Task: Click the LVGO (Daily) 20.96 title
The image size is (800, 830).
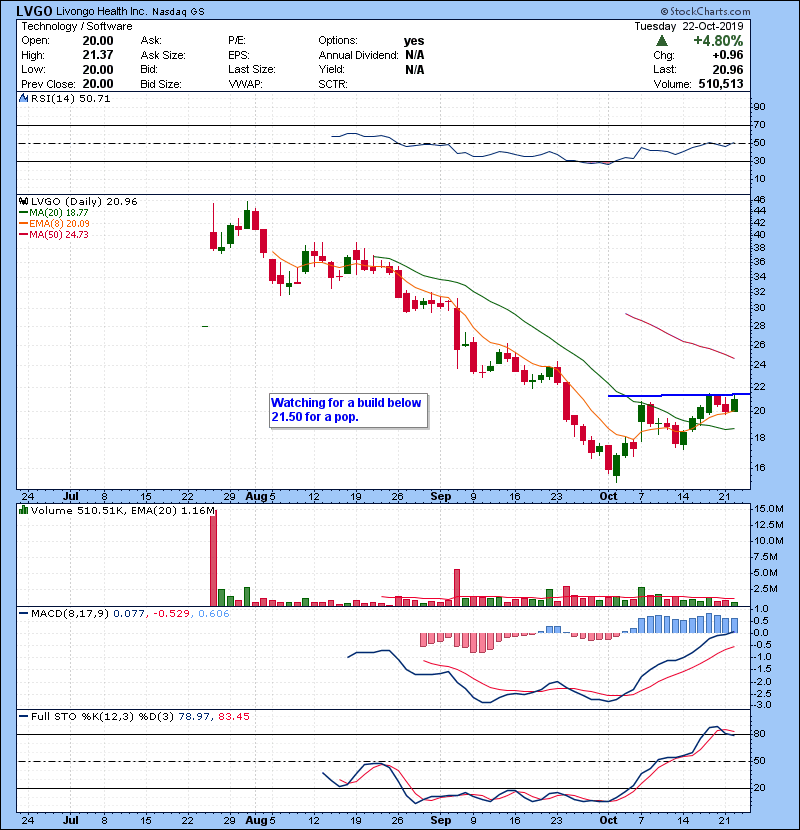Action: [84, 201]
